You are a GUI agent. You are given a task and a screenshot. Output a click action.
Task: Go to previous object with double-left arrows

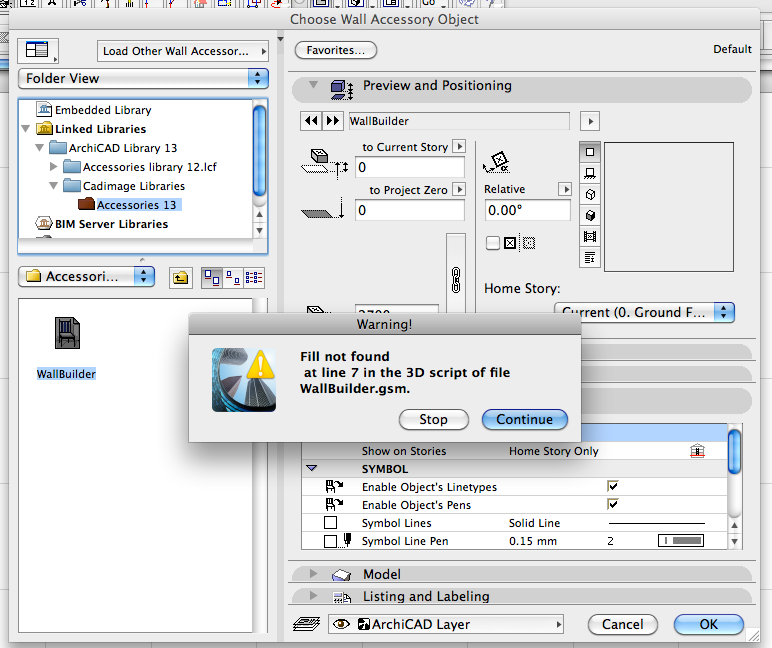(311, 121)
